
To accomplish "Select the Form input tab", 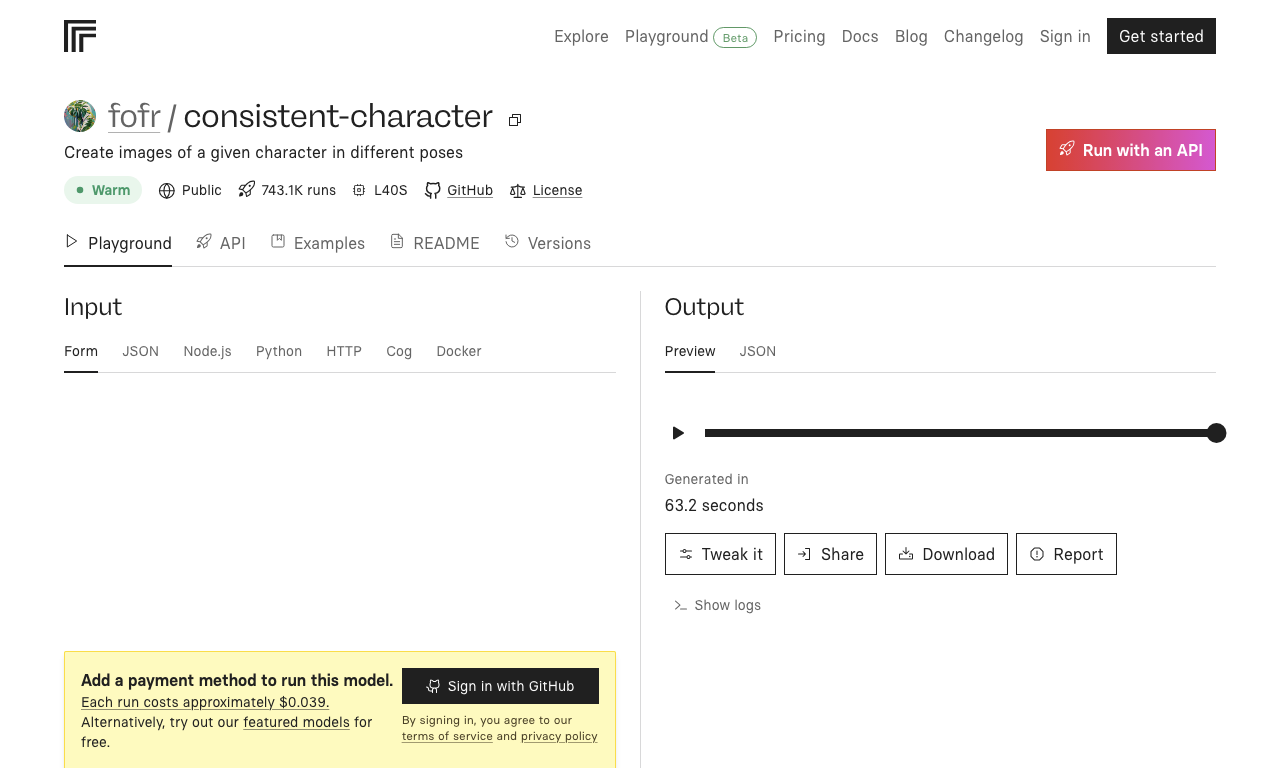I will (81, 351).
